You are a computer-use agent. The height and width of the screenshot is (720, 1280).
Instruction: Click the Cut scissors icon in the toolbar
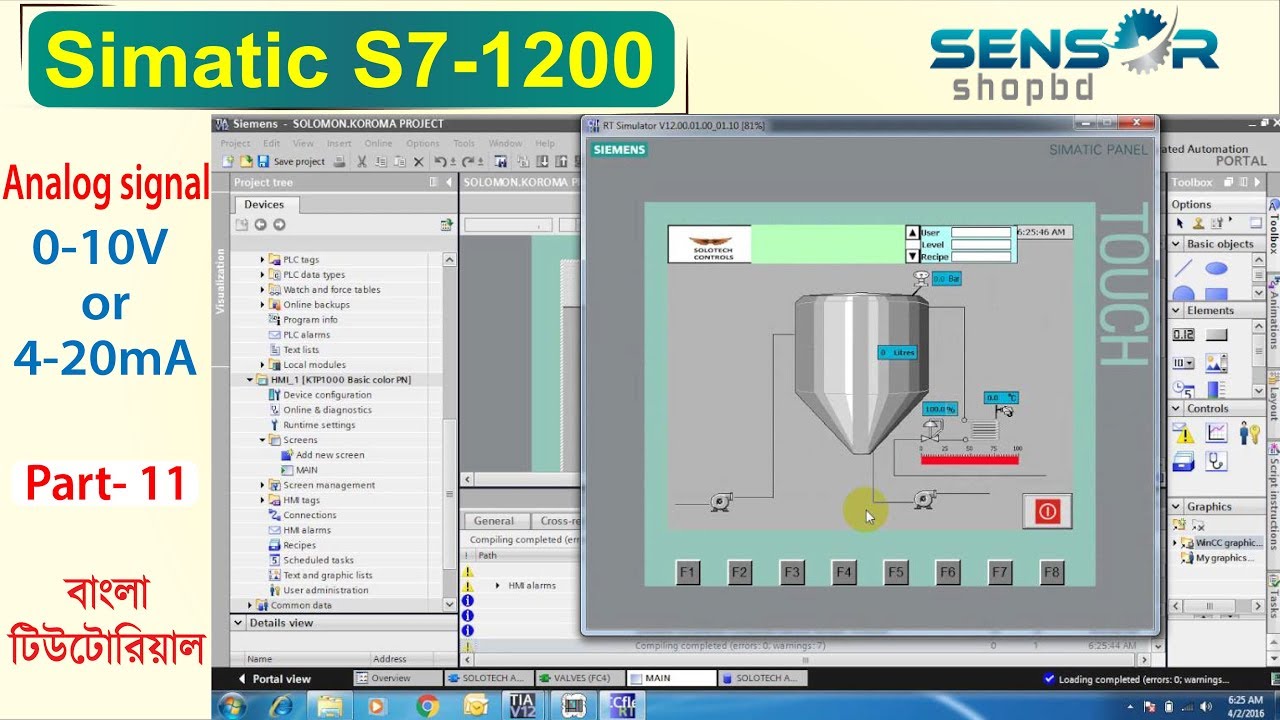click(x=362, y=161)
